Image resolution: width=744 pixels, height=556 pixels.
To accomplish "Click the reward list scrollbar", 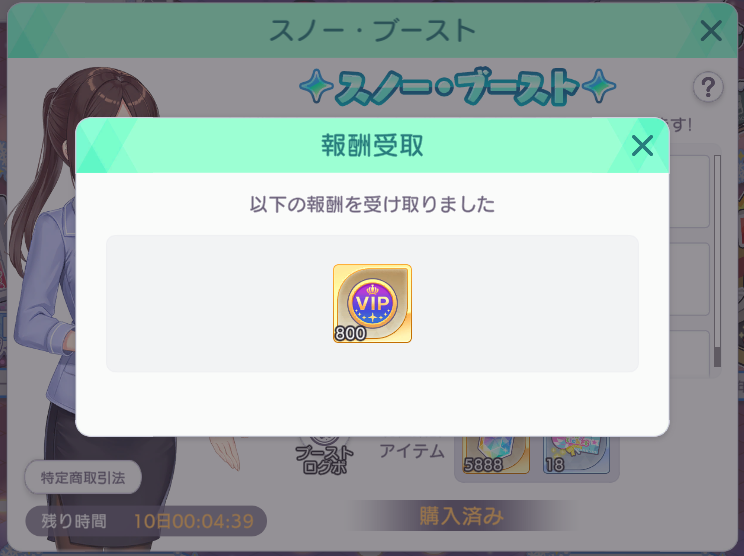I will (x=717, y=261).
